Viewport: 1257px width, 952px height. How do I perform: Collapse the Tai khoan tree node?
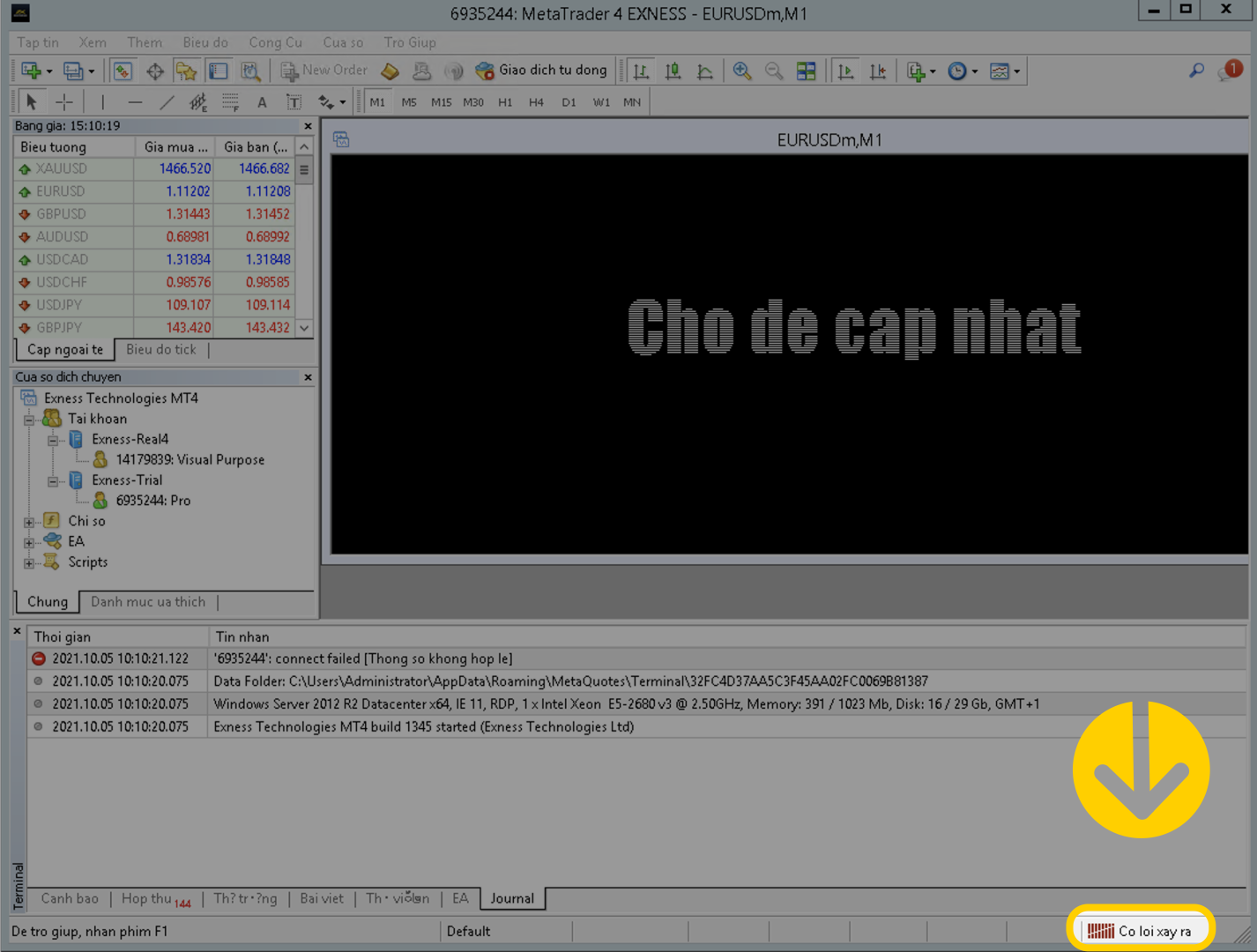point(29,420)
